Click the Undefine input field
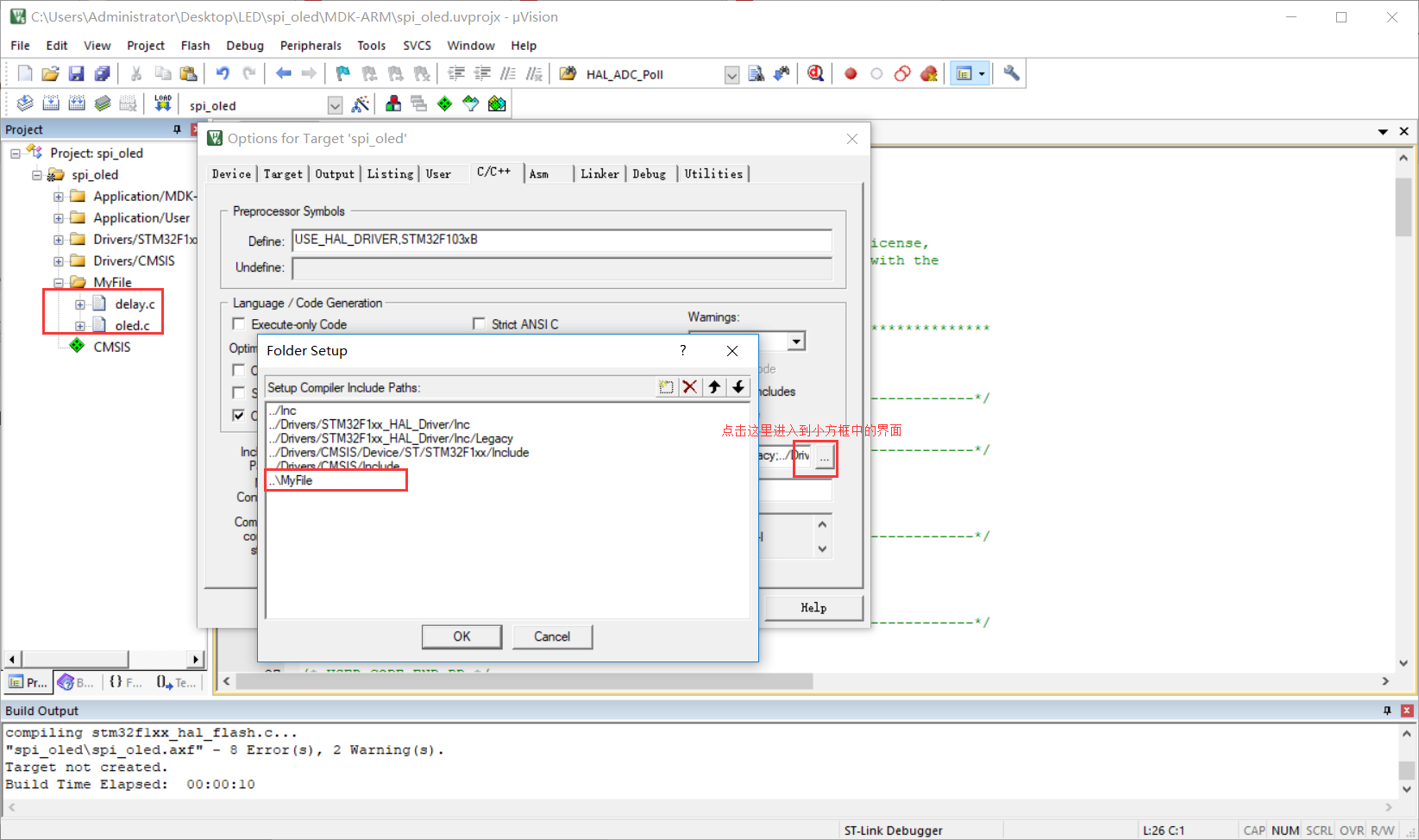Viewport: 1419px width, 840px height. coord(562,268)
